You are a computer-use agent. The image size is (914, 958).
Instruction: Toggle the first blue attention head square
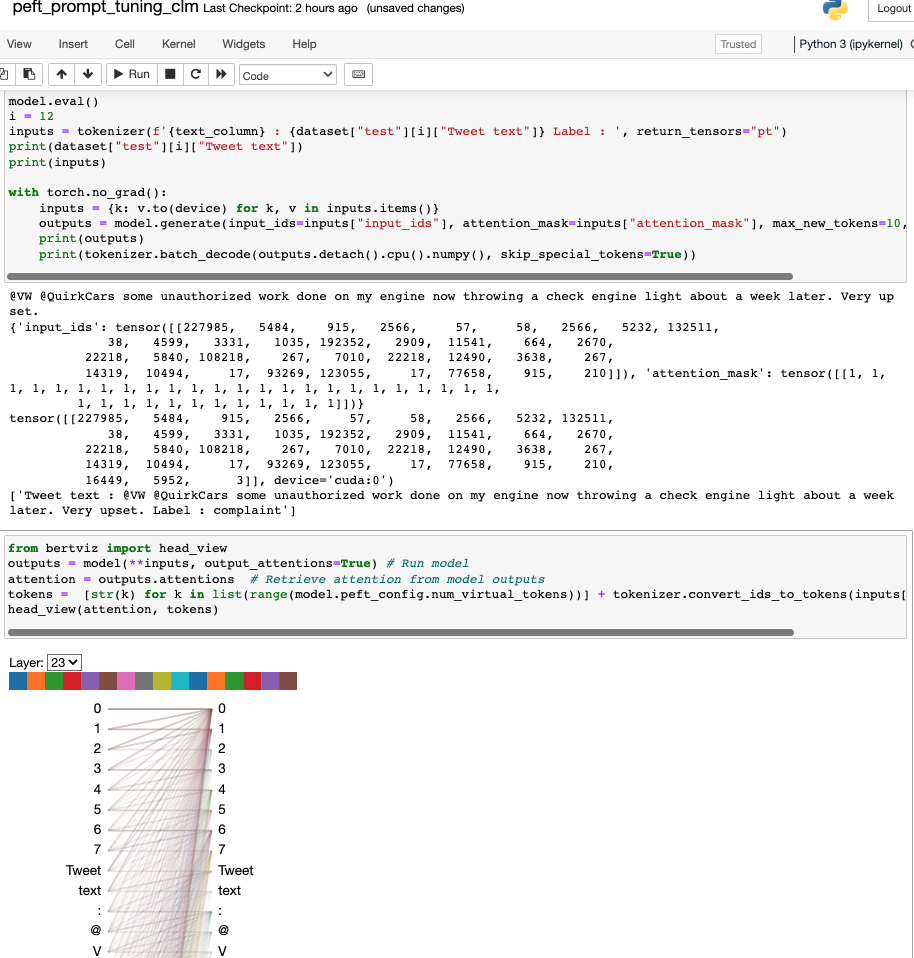(17, 680)
